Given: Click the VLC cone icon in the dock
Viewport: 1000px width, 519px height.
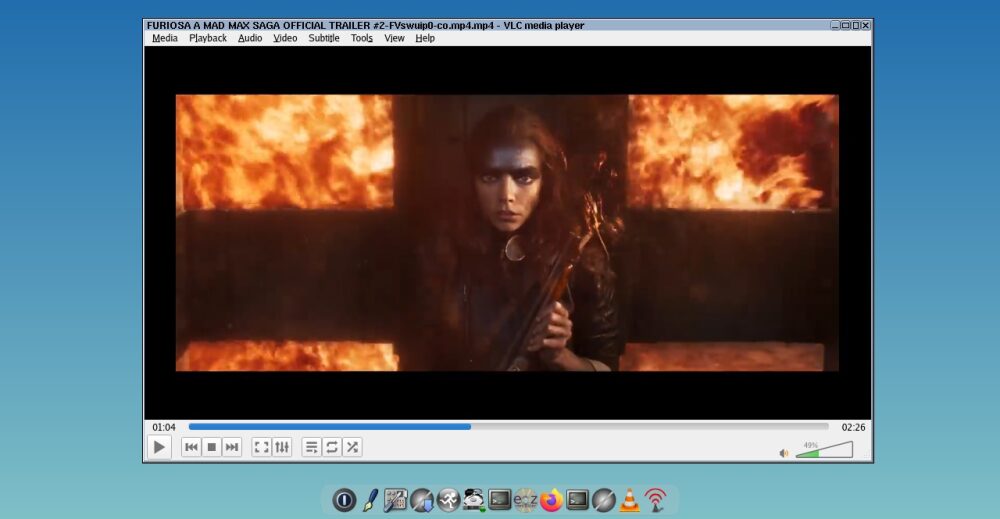Looking at the screenshot, I should [629, 500].
